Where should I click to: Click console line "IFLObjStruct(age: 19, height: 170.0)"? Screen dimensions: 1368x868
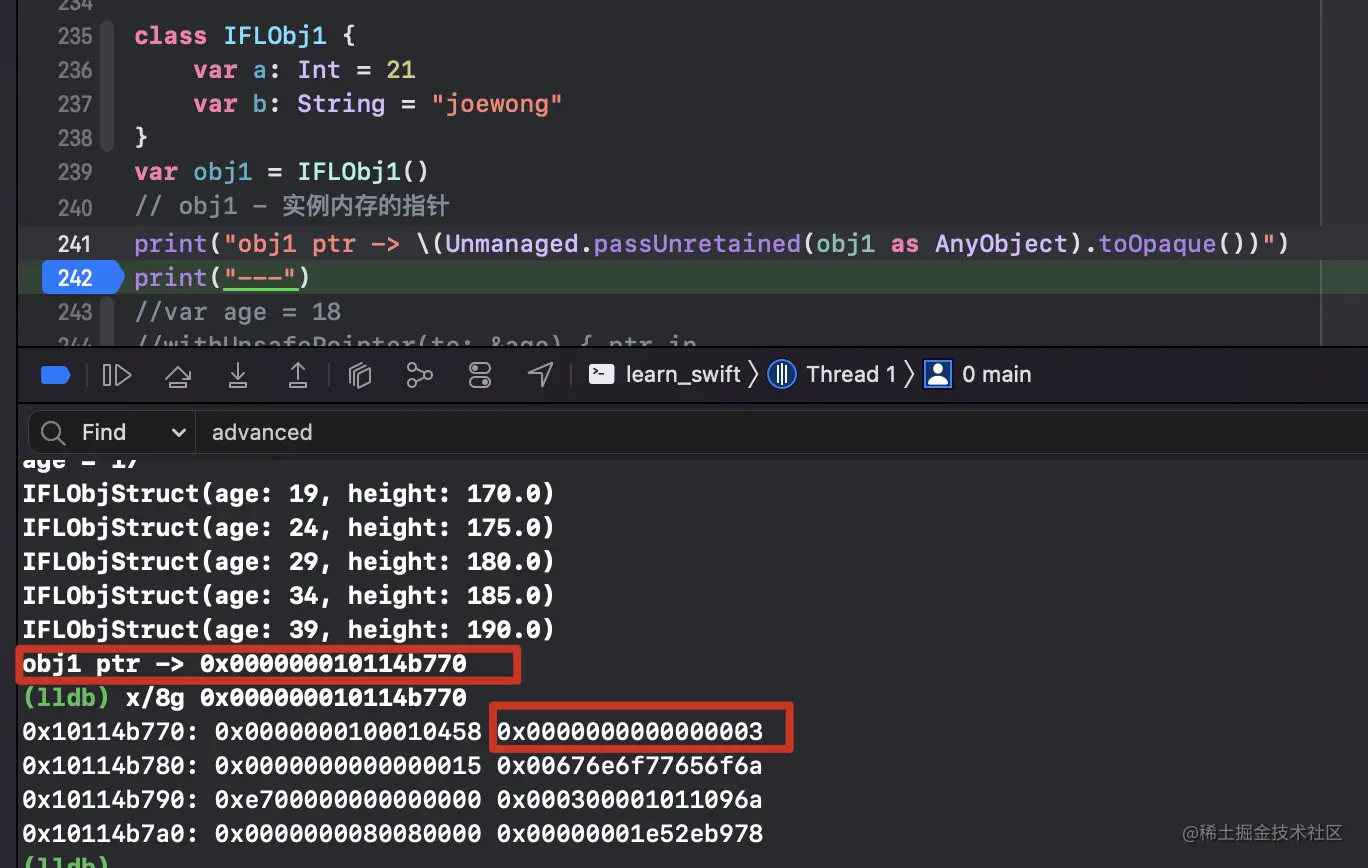click(288, 494)
